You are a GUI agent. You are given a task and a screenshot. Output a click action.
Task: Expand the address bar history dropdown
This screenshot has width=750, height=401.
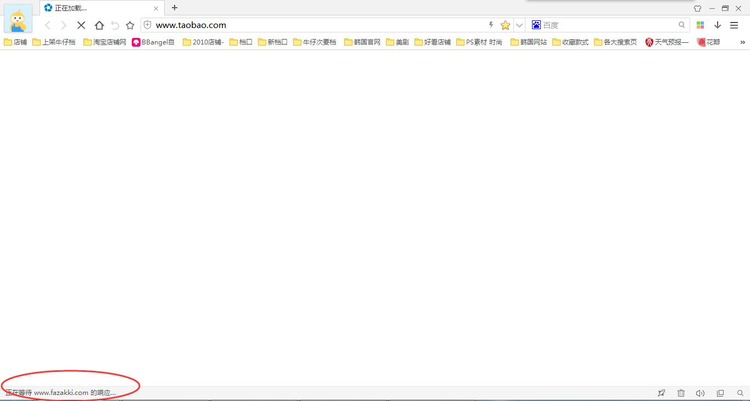(519, 25)
